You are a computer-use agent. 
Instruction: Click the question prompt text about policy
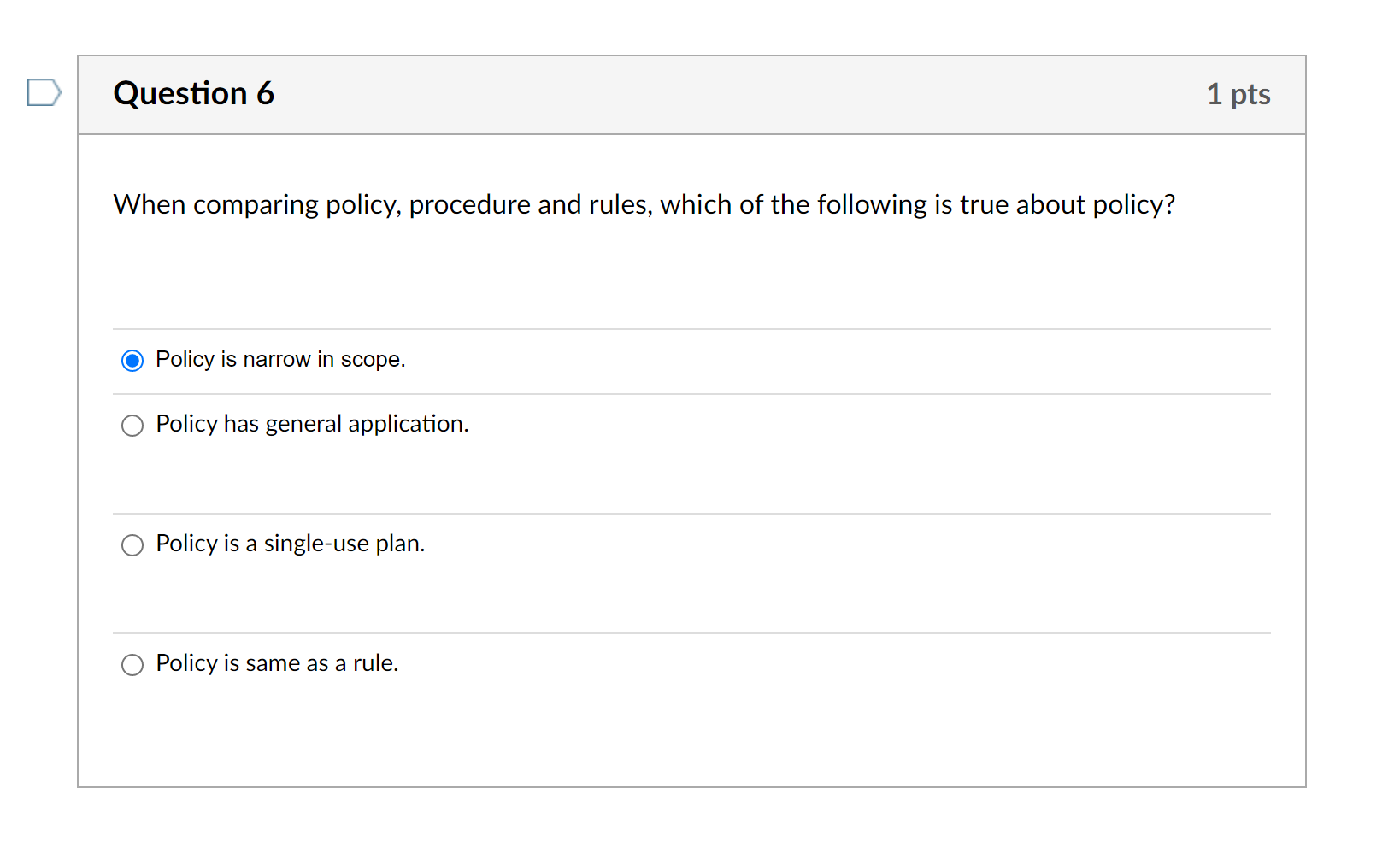[644, 204]
